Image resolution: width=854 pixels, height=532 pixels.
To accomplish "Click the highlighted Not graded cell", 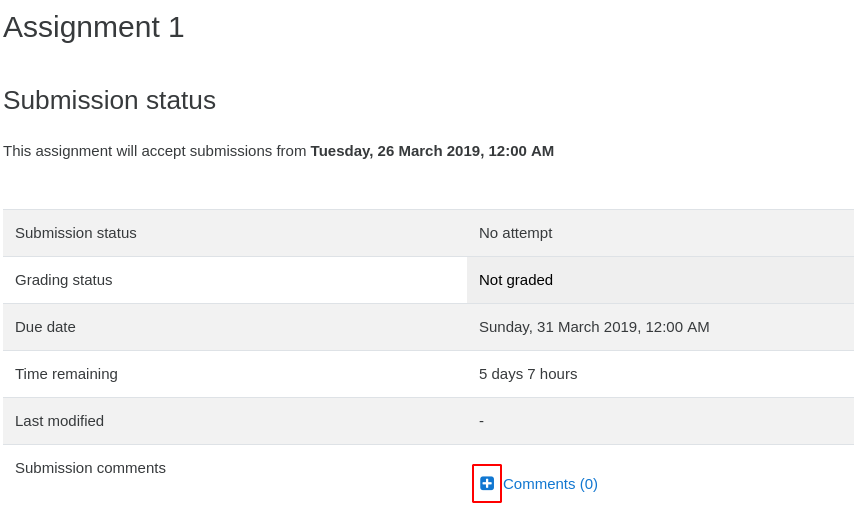I will click(660, 280).
